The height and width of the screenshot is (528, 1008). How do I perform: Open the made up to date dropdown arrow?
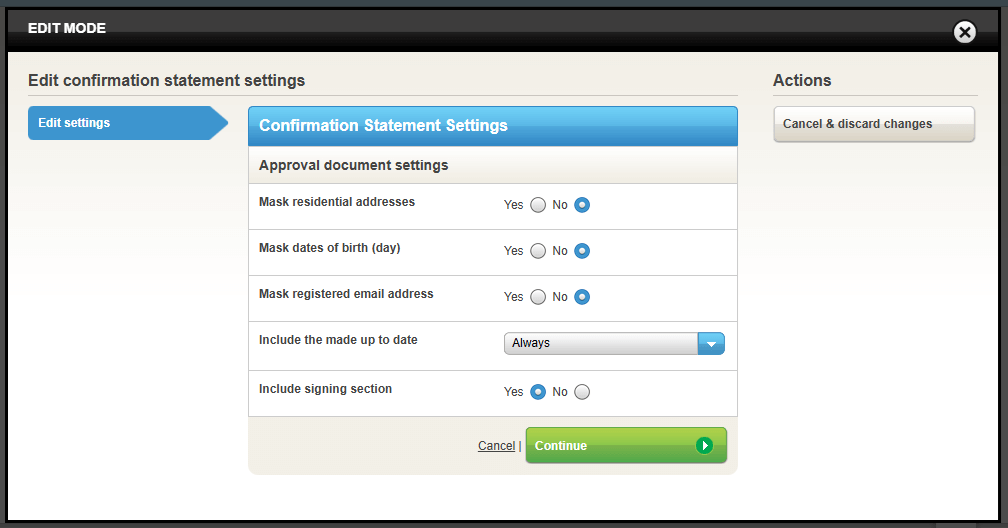(711, 343)
